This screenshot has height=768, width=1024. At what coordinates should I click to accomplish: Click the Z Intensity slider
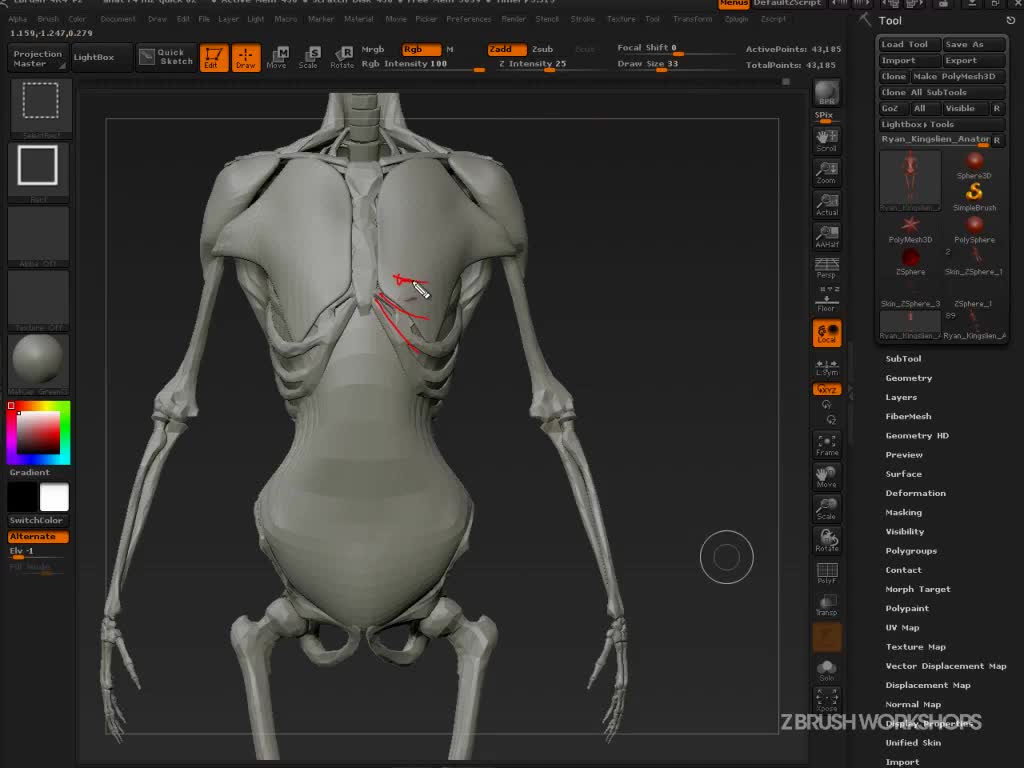click(x=550, y=65)
